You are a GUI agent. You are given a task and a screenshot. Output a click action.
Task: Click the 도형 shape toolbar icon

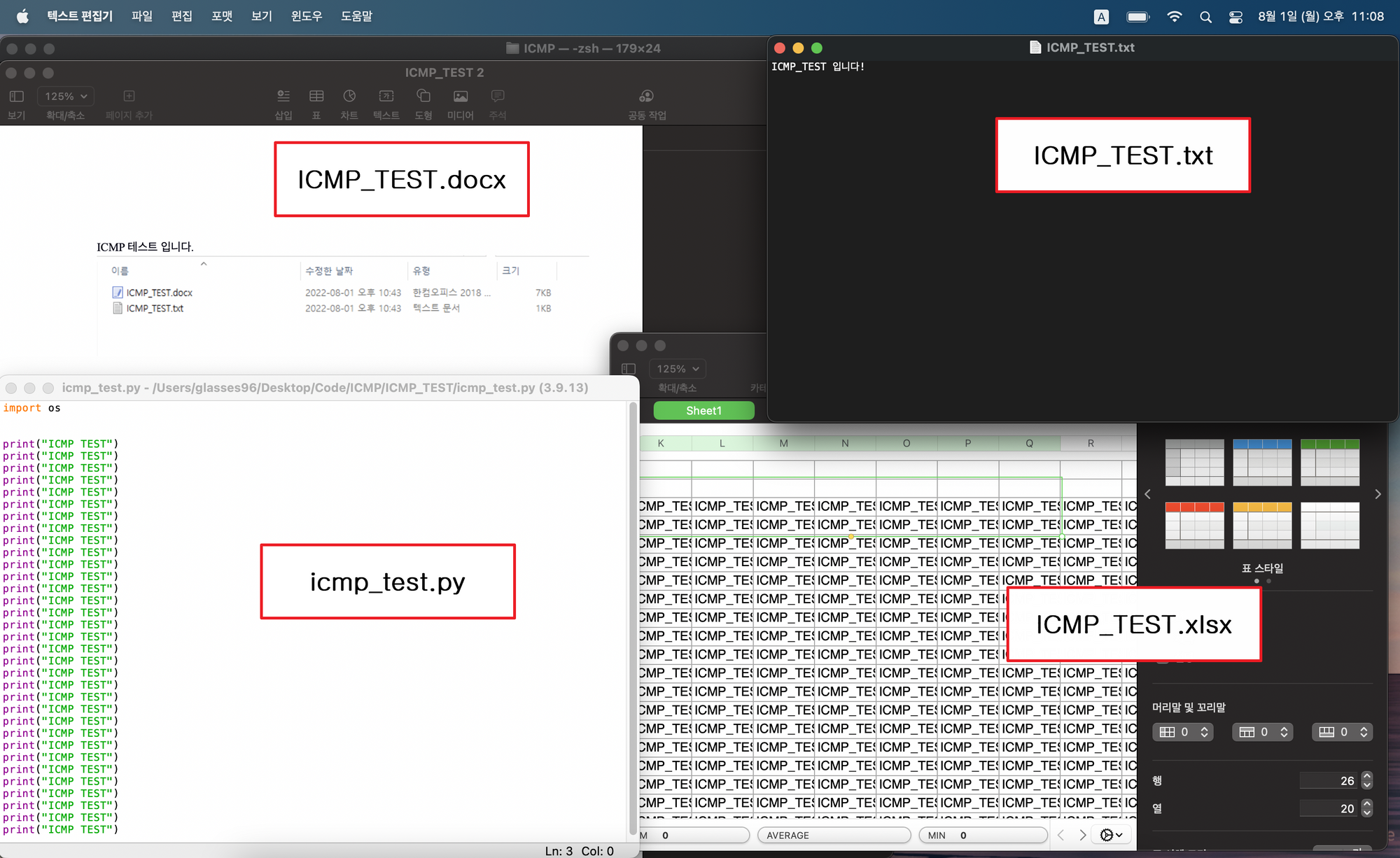[x=423, y=96]
